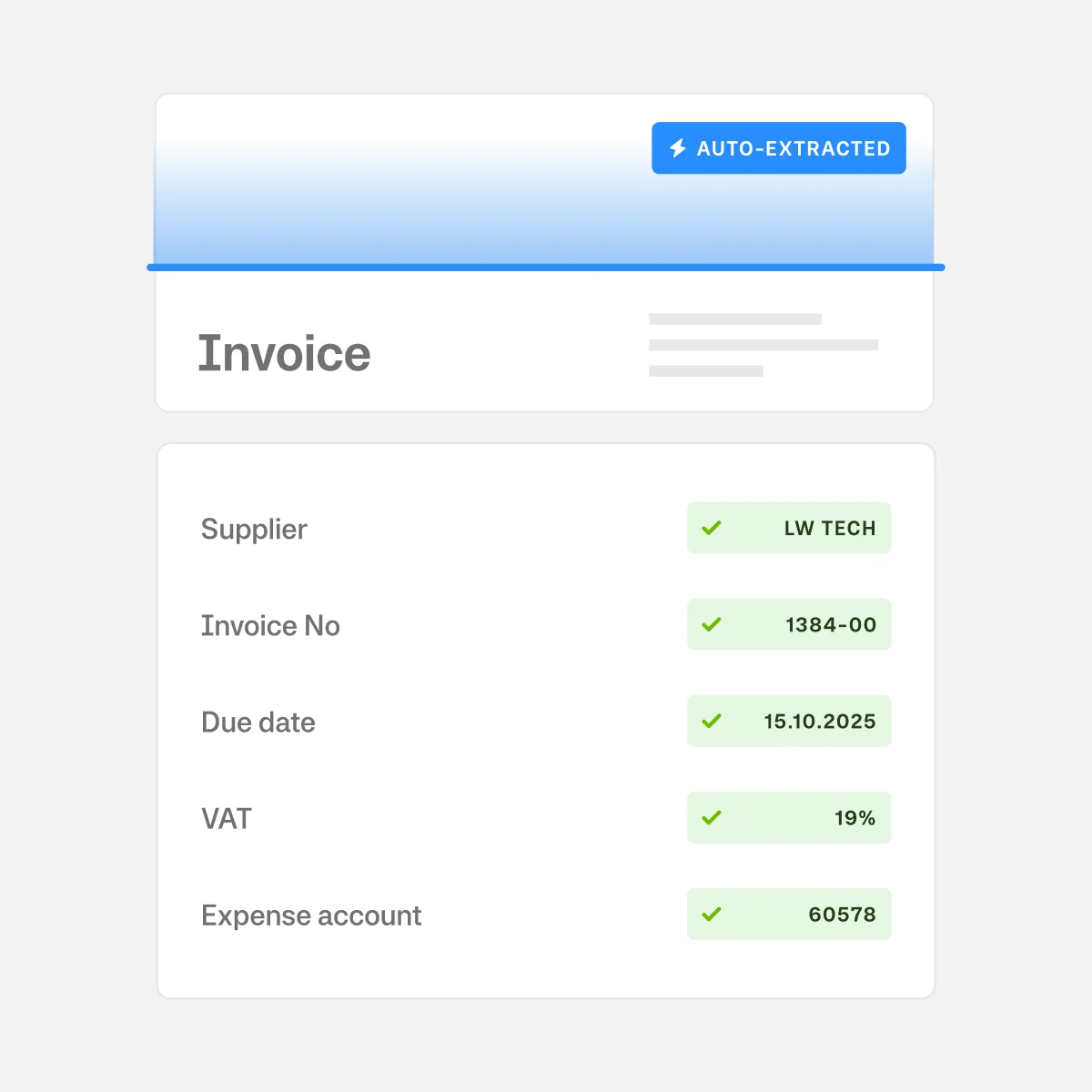The width and height of the screenshot is (1092, 1092).
Task: Click the 60578 expense account value chip
Action: (789, 914)
